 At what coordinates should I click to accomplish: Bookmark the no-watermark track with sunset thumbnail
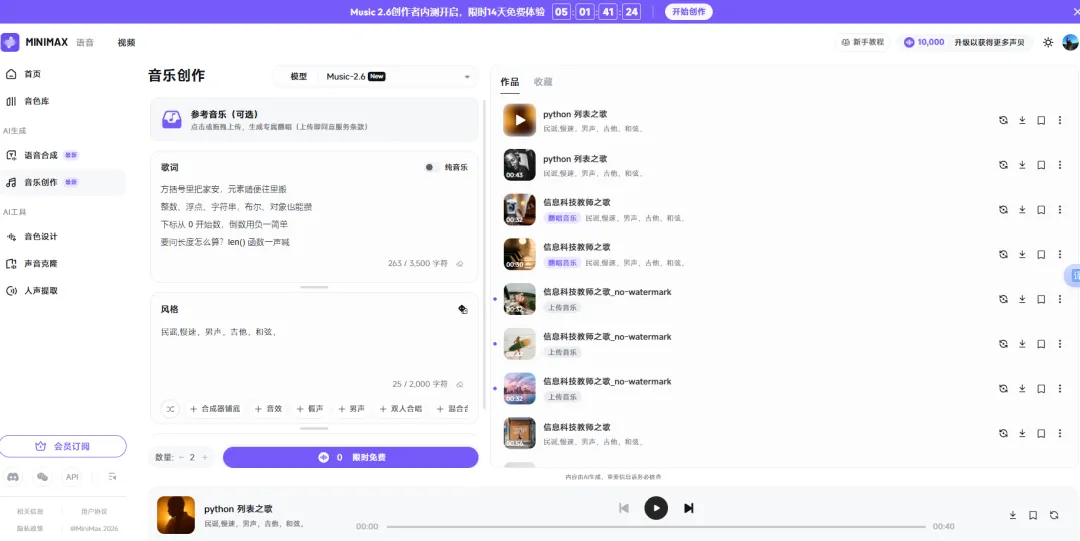(1041, 388)
